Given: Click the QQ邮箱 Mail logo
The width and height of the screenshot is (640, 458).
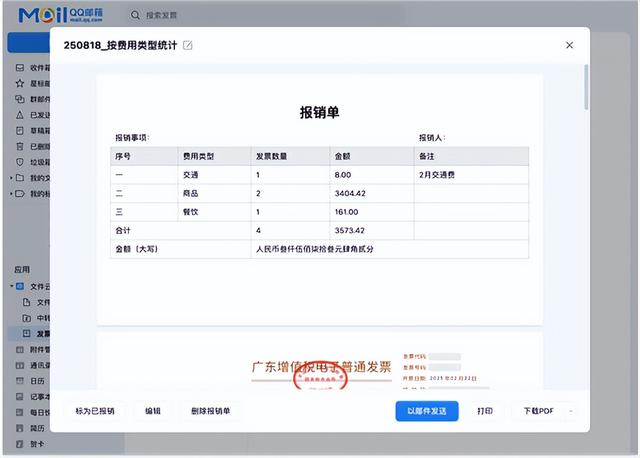Looking at the screenshot, I should pyautogui.click(x=60, y=15).
